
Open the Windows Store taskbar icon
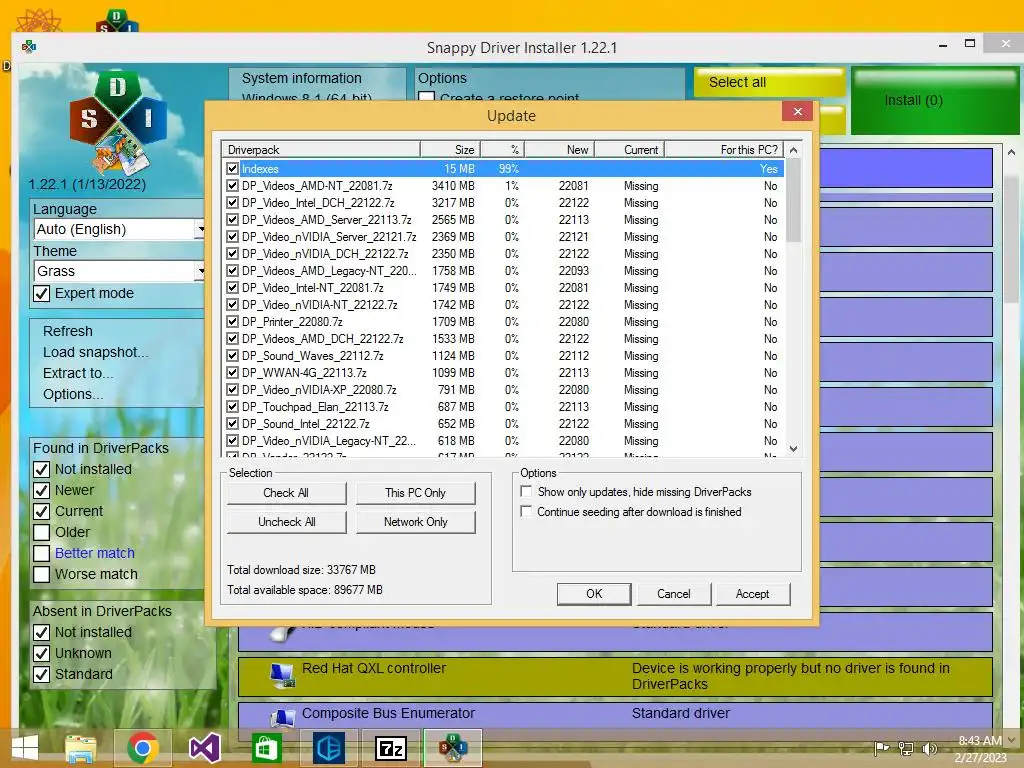click(x=266, y=748)
